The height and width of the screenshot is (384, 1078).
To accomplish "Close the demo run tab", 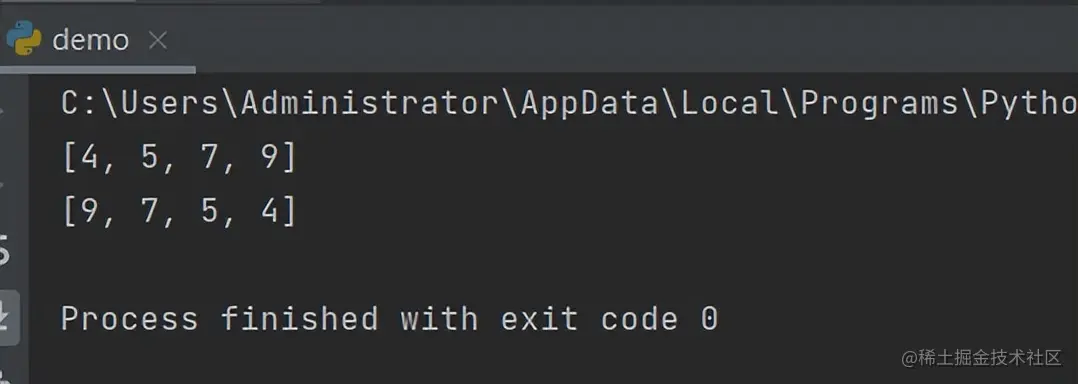I will [x=158, y=41].
